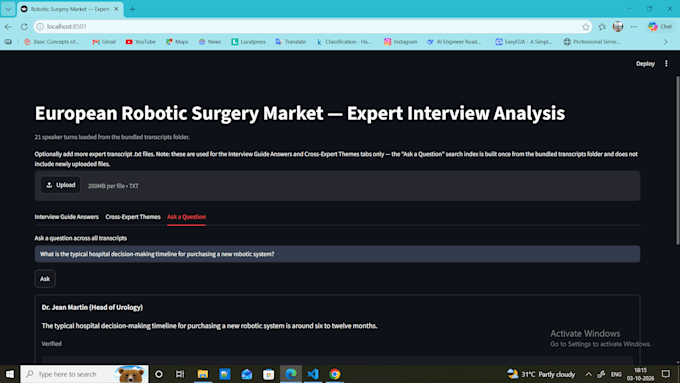Open File Explorer from taskbar
This screenshot has height=383, width=680.
[x=203, y=374]
